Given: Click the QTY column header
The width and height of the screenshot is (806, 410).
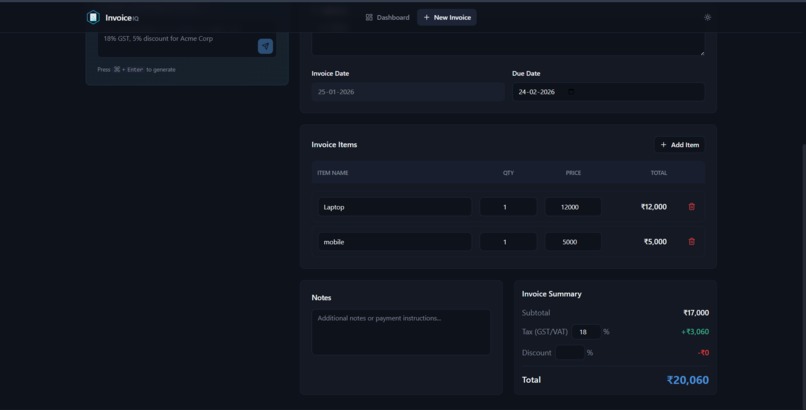Looking at the screenshot, I should pos(508,173).
